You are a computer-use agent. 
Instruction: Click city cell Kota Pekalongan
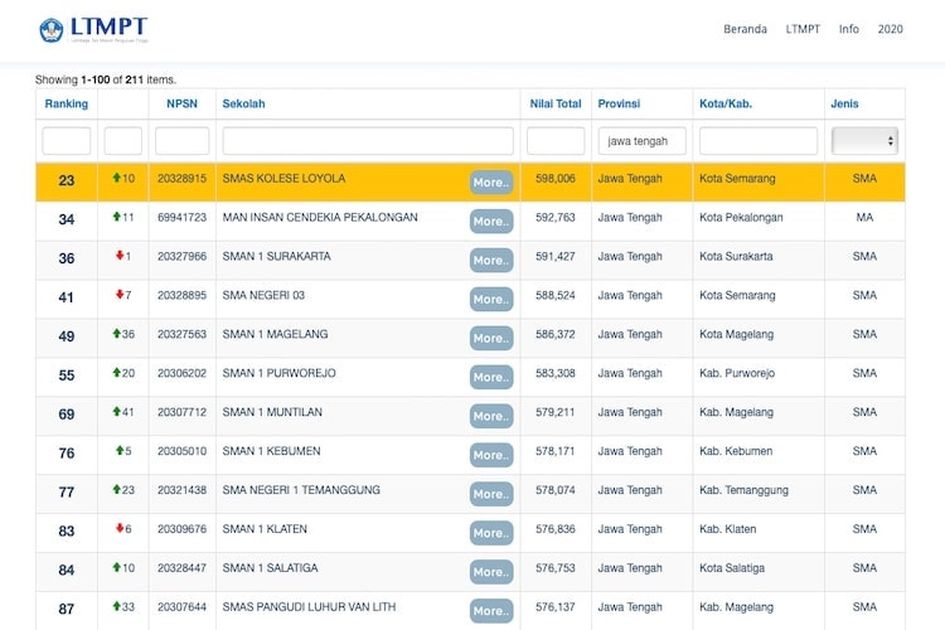coord(741,217)
